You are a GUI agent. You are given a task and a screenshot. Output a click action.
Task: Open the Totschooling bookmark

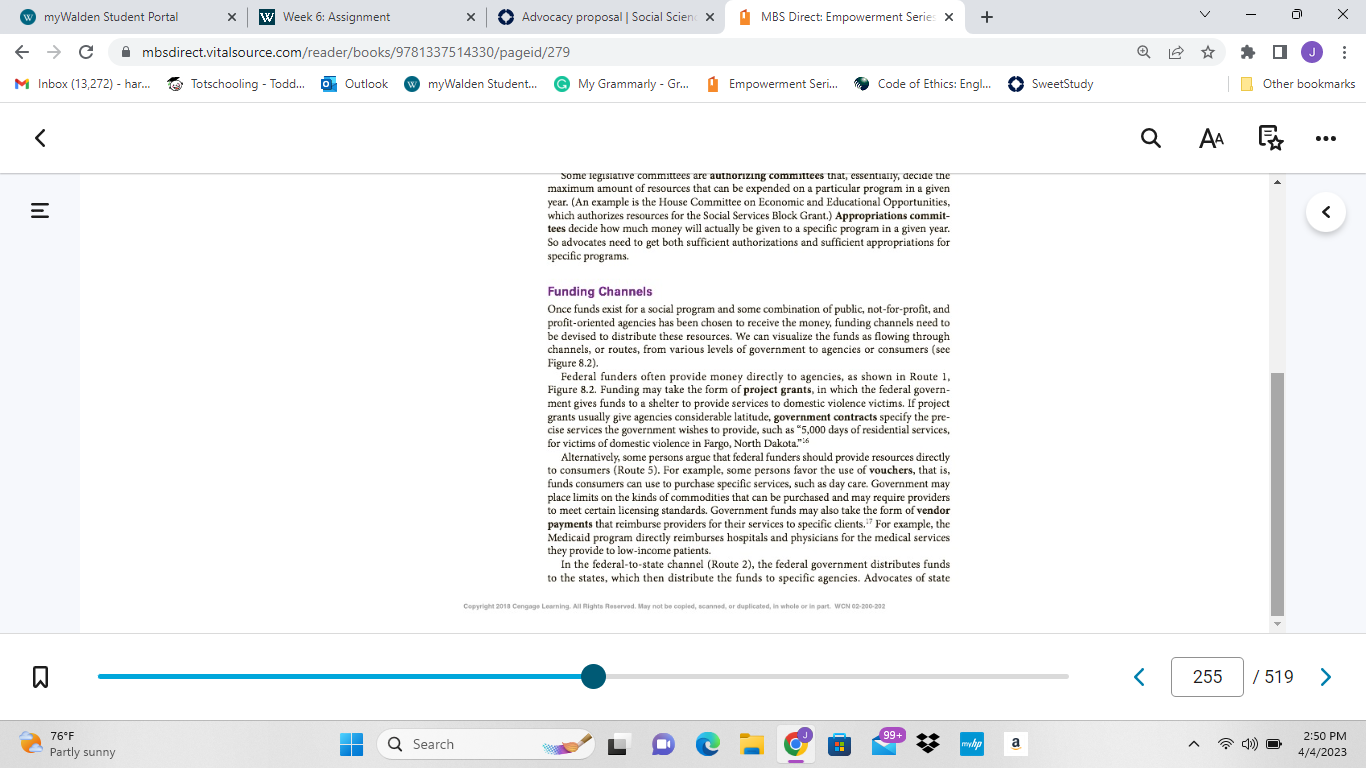(x=237, y=84)
